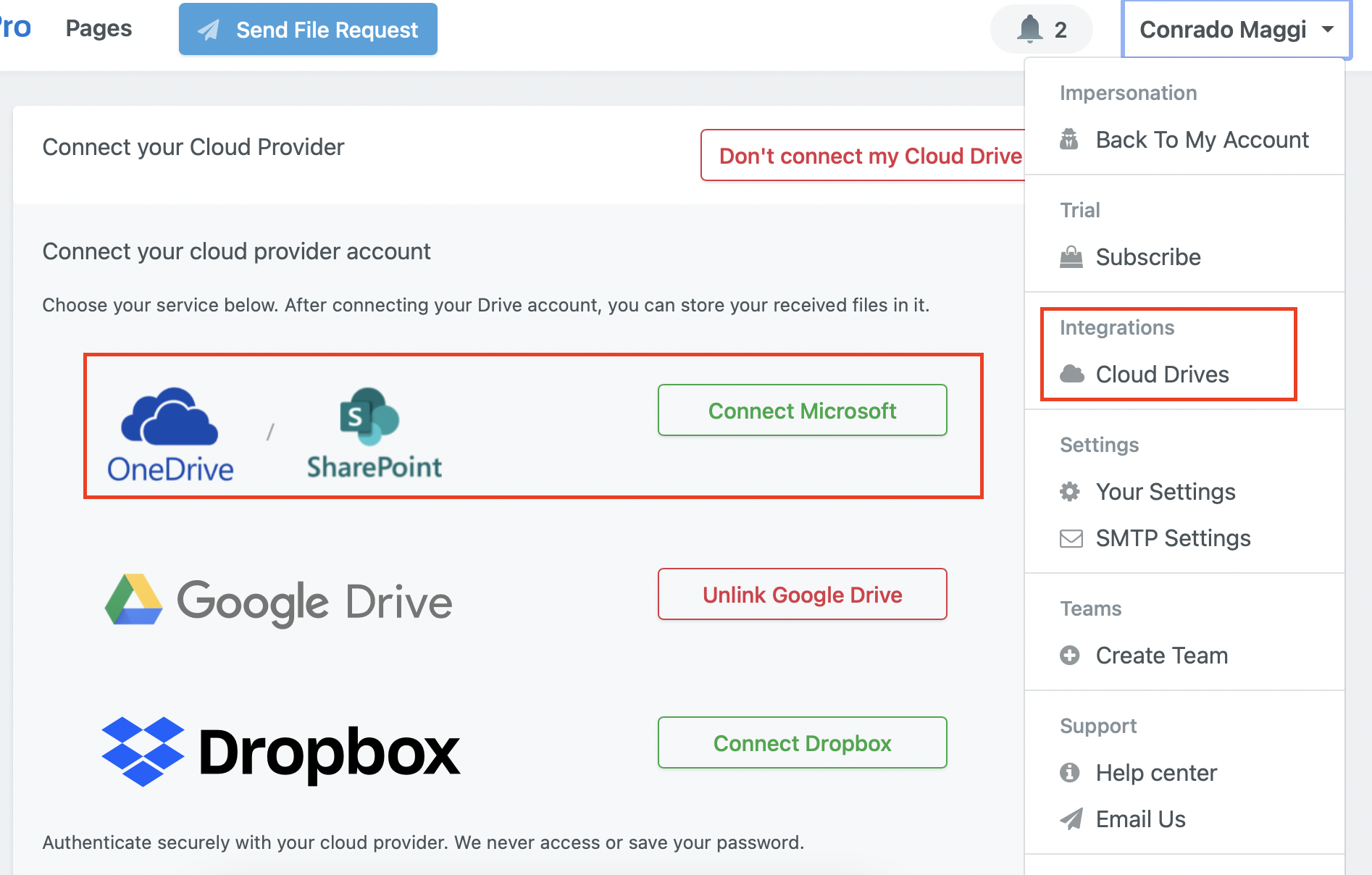Open Cloud Drives from the menu
The height and width of the screenshot is (875, 1372).
(1184, 374)
